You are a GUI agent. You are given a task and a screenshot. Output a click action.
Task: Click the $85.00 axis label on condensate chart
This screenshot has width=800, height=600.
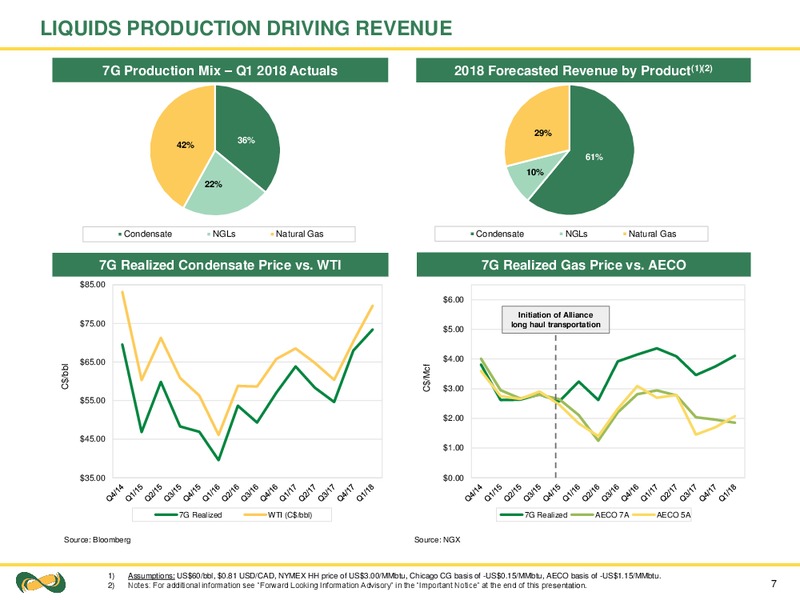point(92,284)
